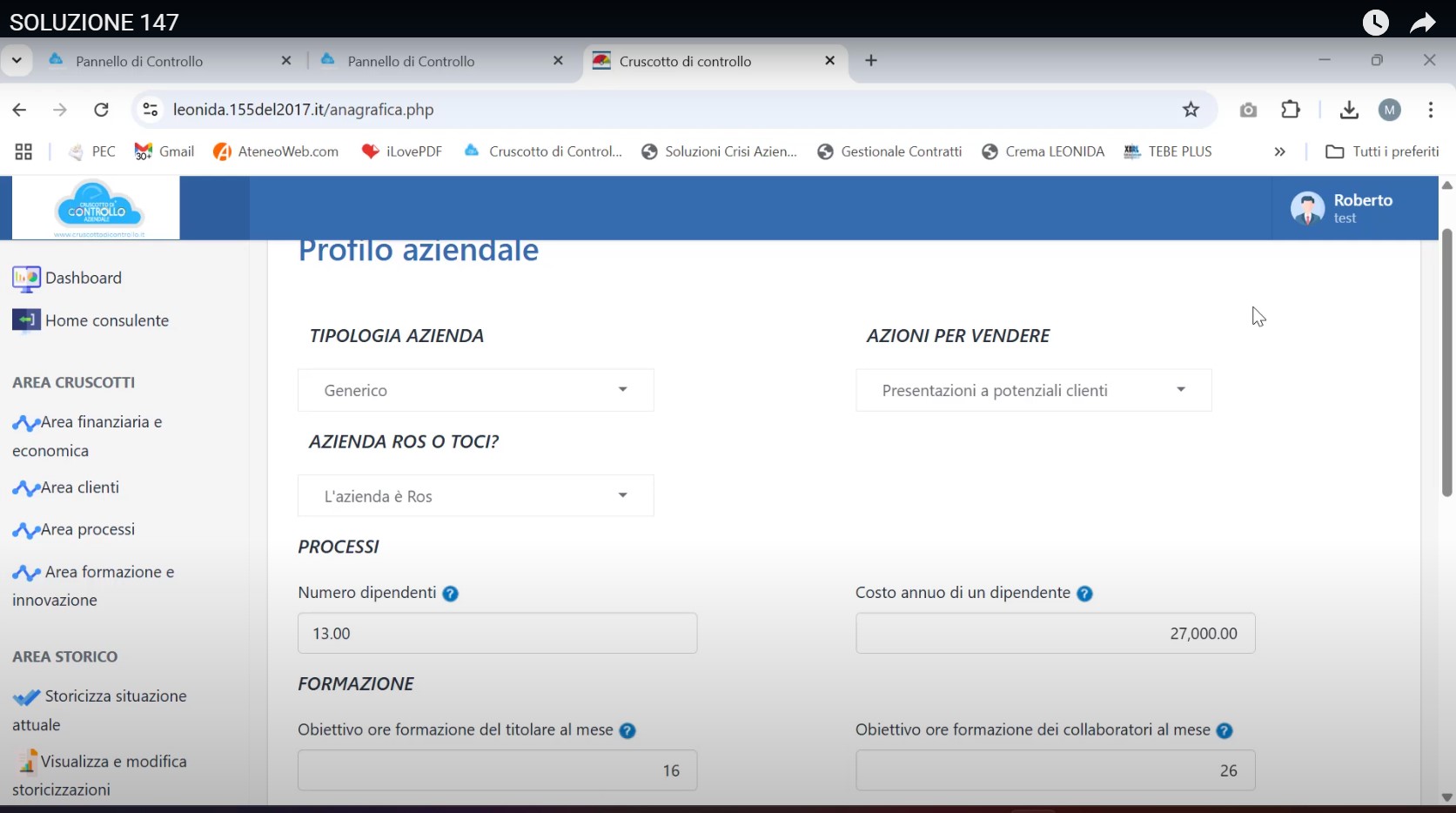Click the Numero dipendenti input field
This screenshot has height=813, width=1456.
[x=497, y=634]
